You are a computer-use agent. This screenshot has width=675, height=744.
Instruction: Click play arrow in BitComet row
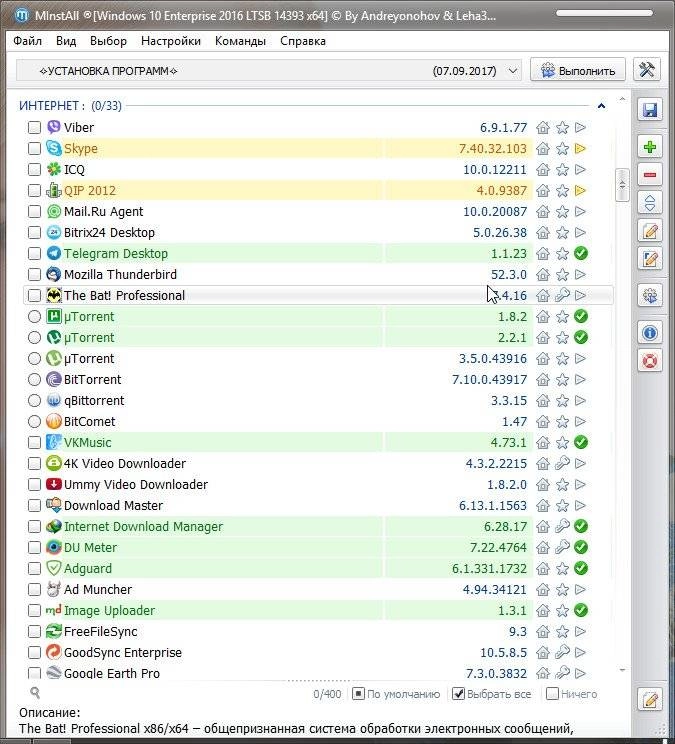[580, 421]
